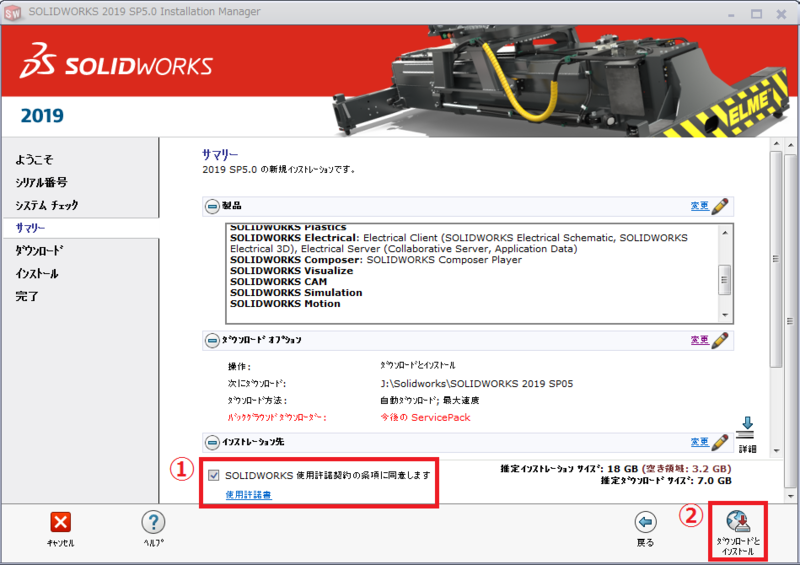Click the Back (戻る) arrow icon
Image resolution: width=800 pixels, height=565 pixels.
[x=646, y=522]
